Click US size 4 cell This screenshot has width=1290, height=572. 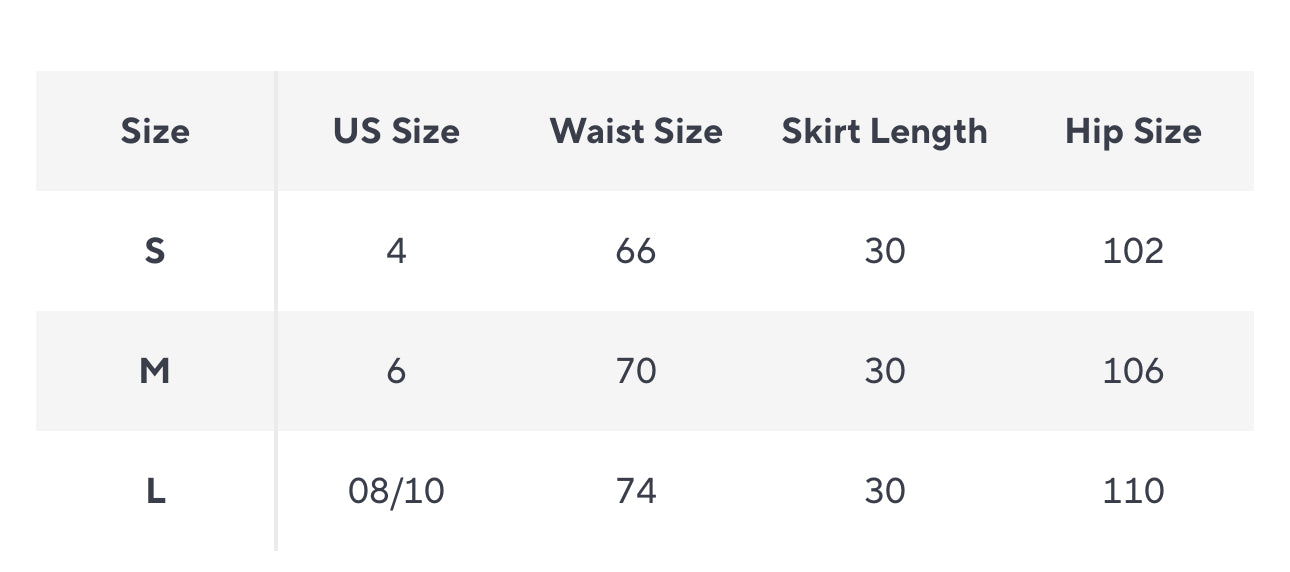pyautogui.click(x=396, y=251)
